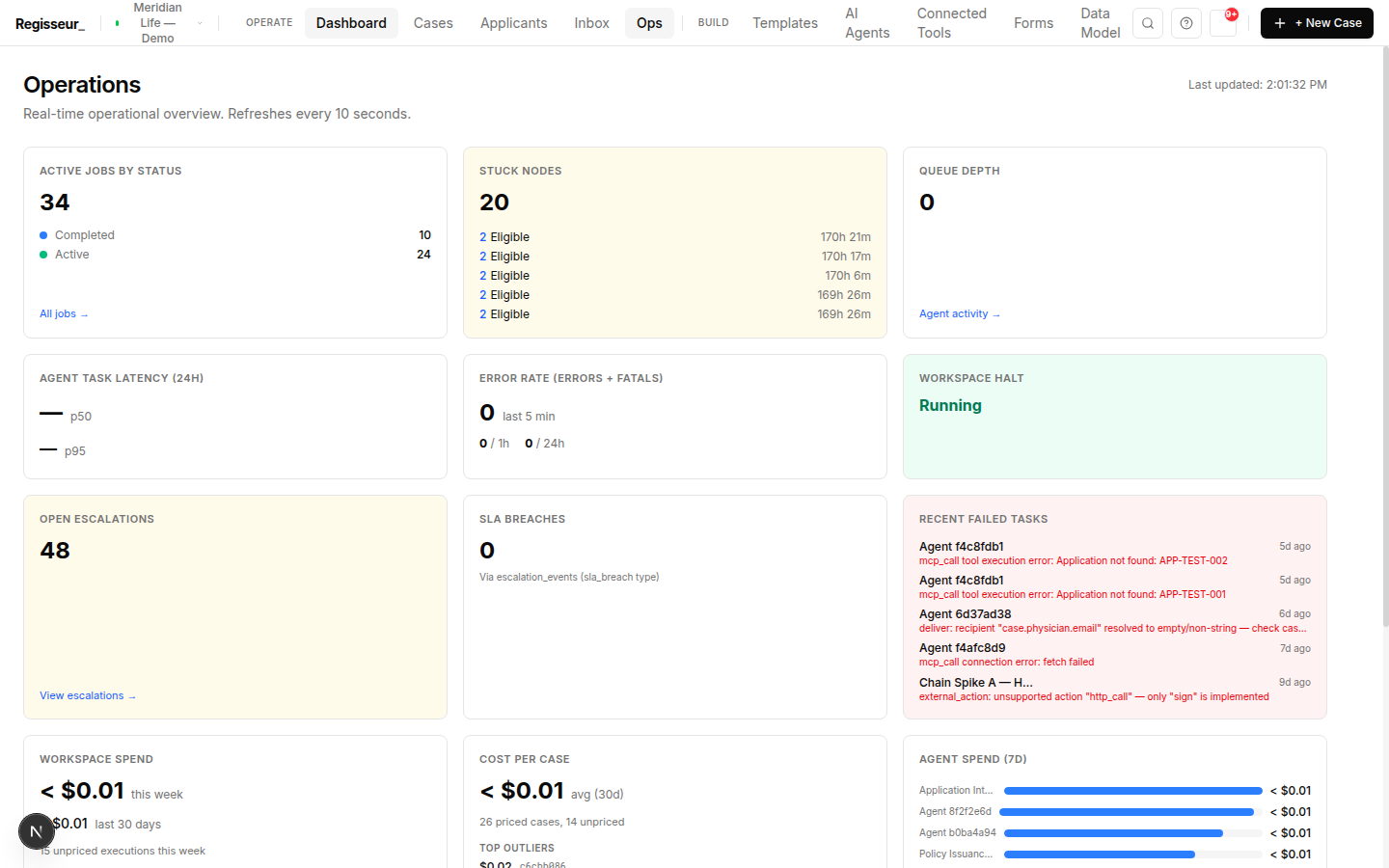This screenshot has height=868, width=1389.
Task: Click the Queue Depth value 0
Action: click(x=927, y=203)
